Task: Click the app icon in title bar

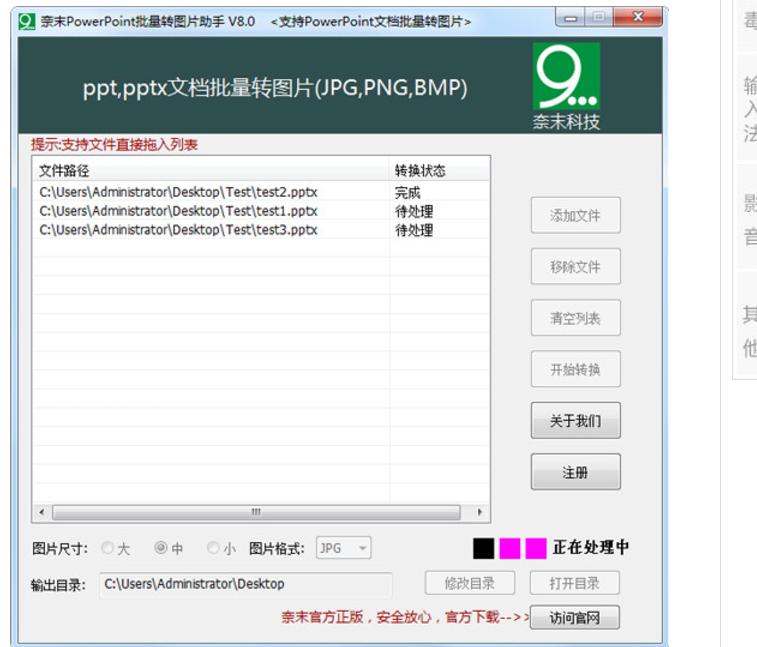Action: click(x=27, y=21)
